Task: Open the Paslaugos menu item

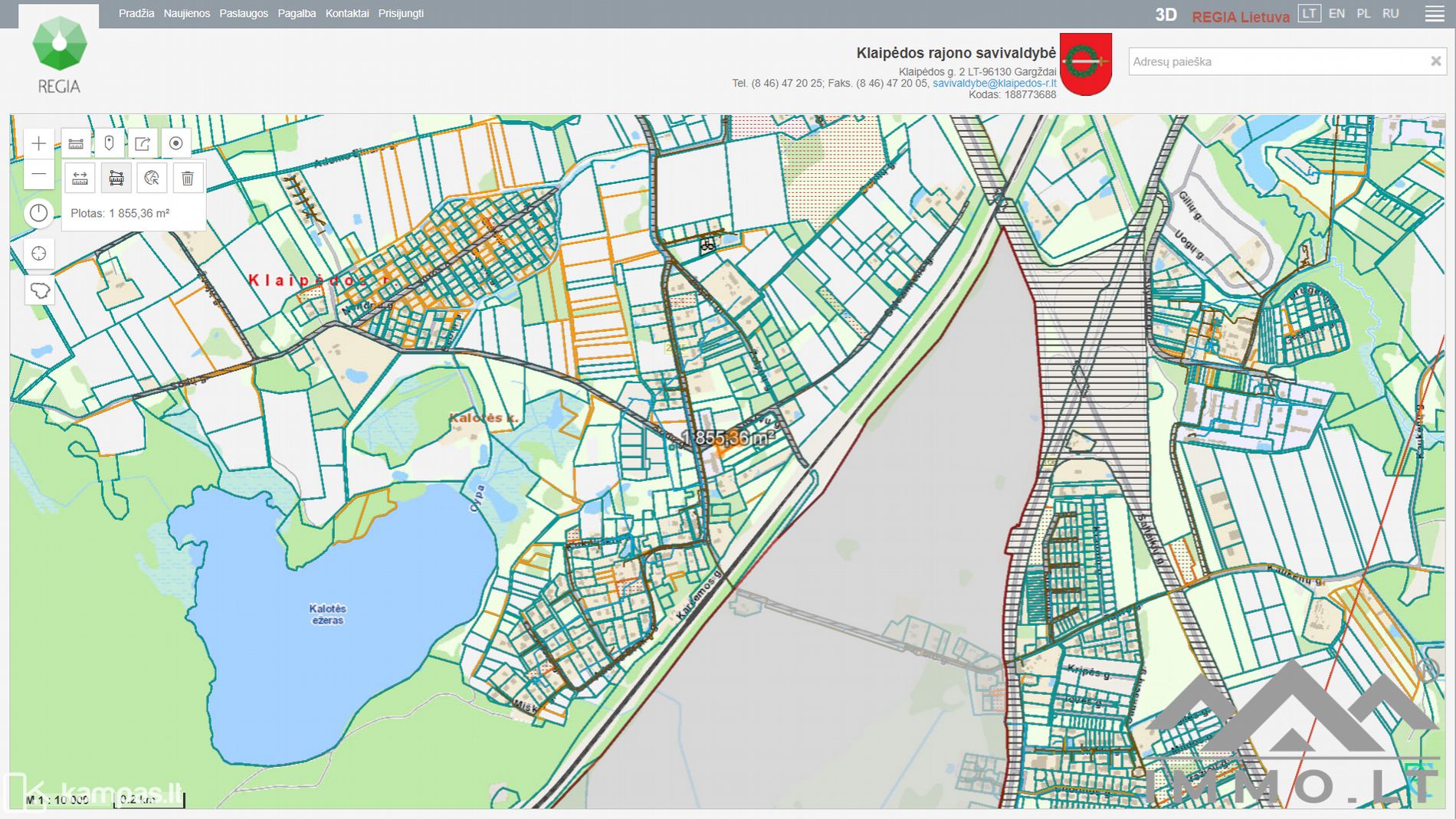Action: coord(244,14)
